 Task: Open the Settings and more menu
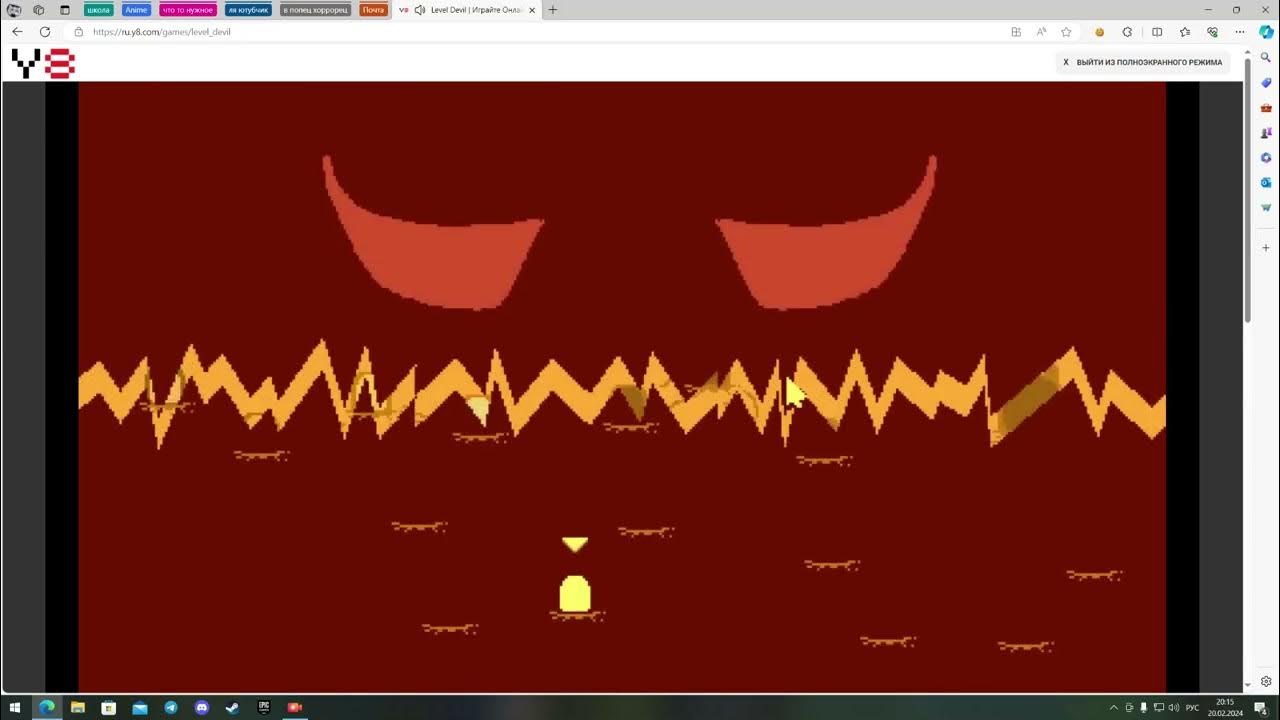1240,32
